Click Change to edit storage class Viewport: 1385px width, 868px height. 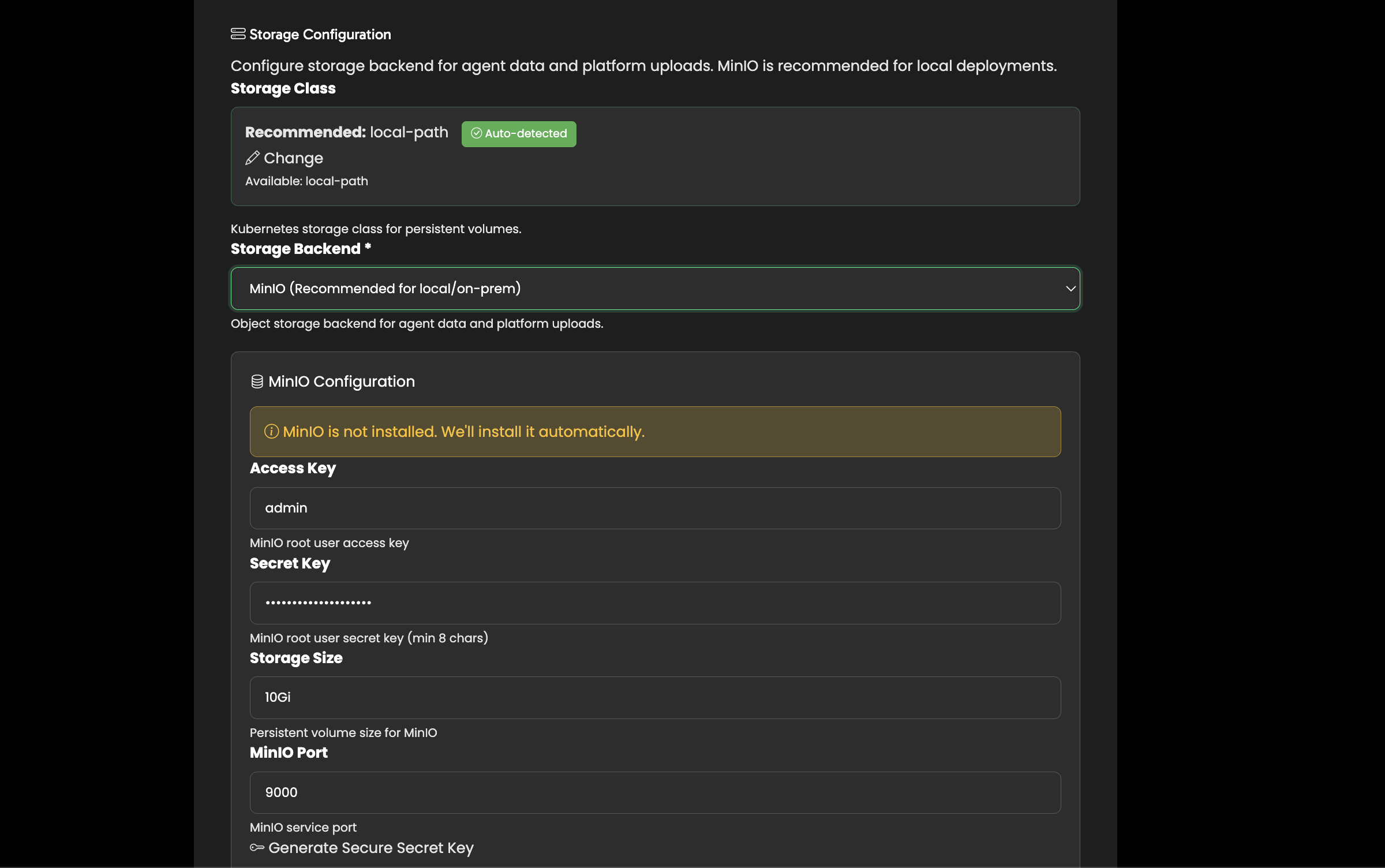point(293,158)
